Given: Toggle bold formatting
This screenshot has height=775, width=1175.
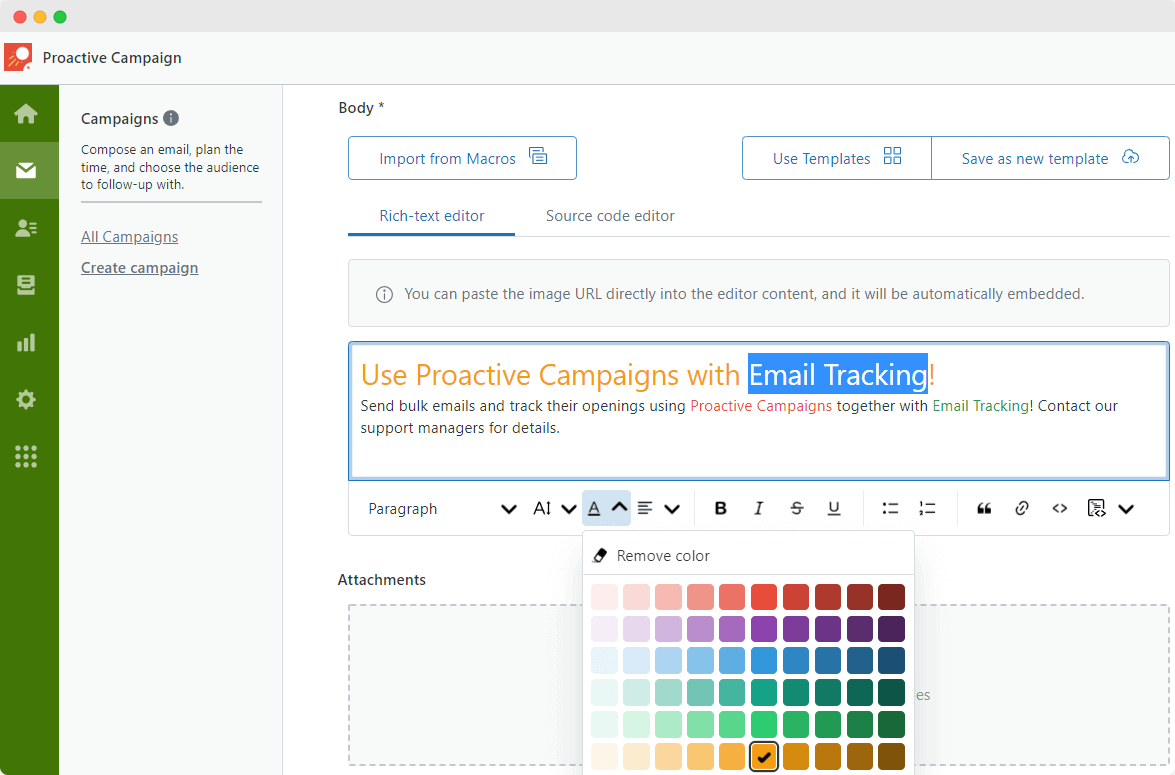Looking at the screenshot, I should (721, 509).
